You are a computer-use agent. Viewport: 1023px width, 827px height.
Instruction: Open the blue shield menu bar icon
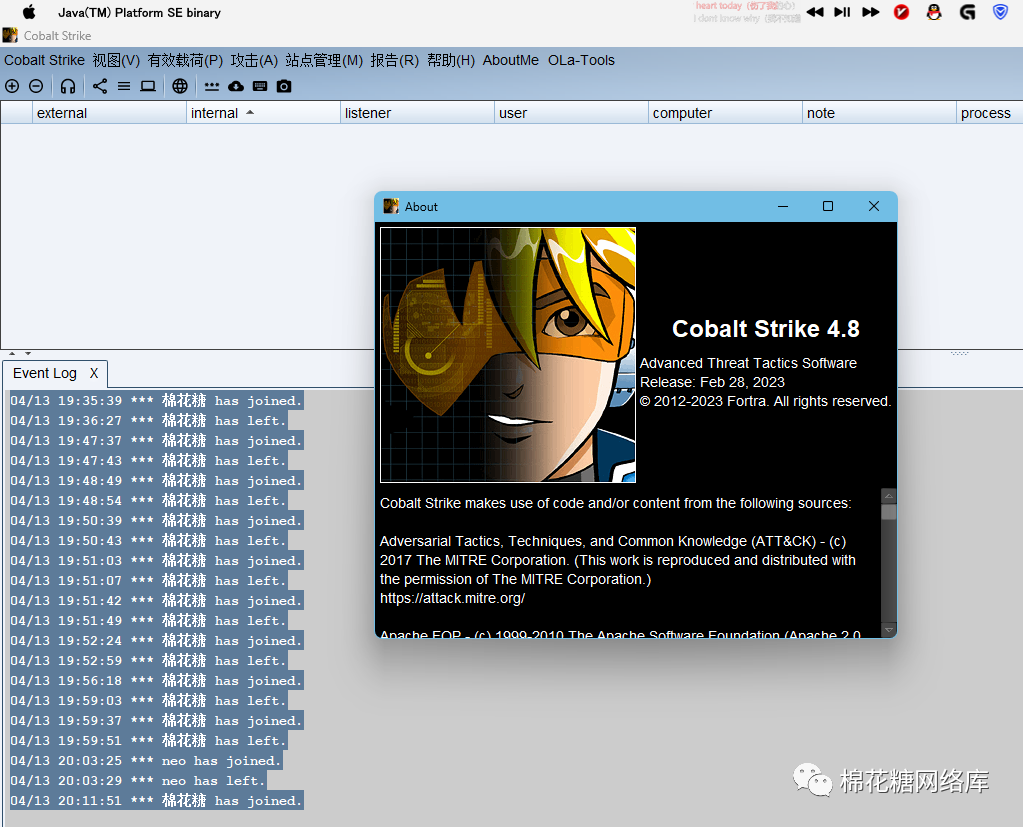click(1000, 12)
